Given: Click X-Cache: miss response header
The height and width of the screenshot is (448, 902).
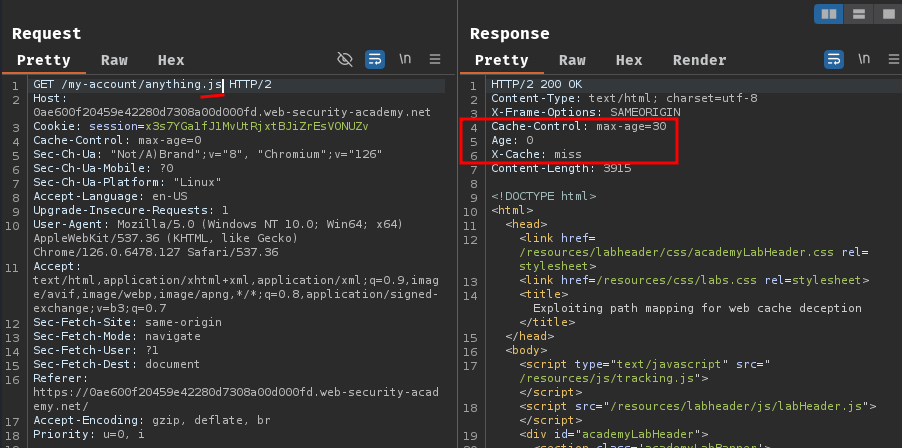Looking at the screenshot, I should click(536, 154).
